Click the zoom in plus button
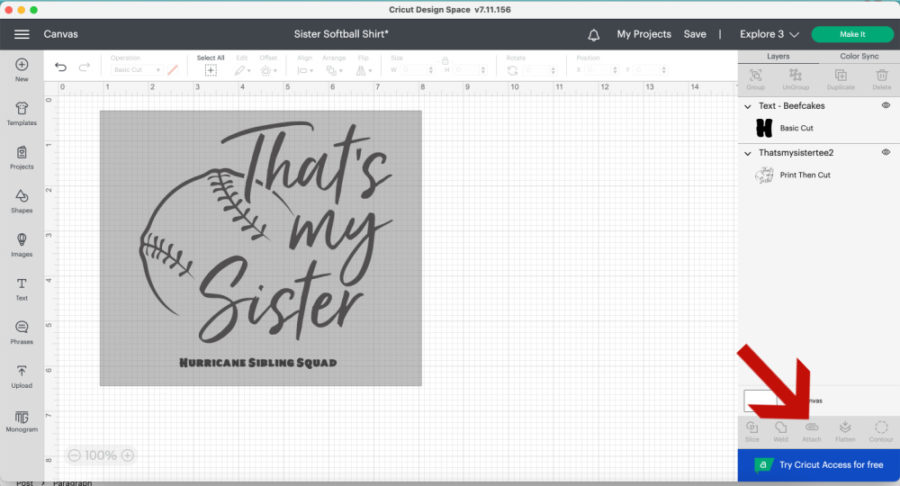The width and height of the screenshot is (900, 486). tap(128, 455)
